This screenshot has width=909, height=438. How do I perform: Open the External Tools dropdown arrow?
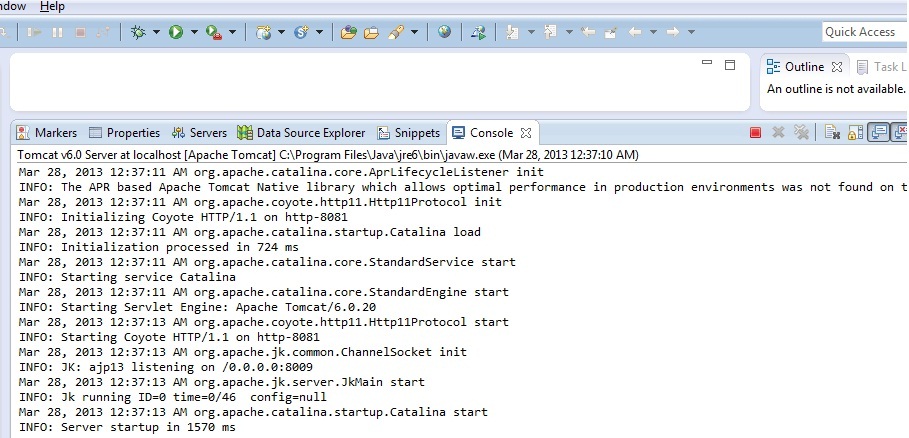pos(232,32)
